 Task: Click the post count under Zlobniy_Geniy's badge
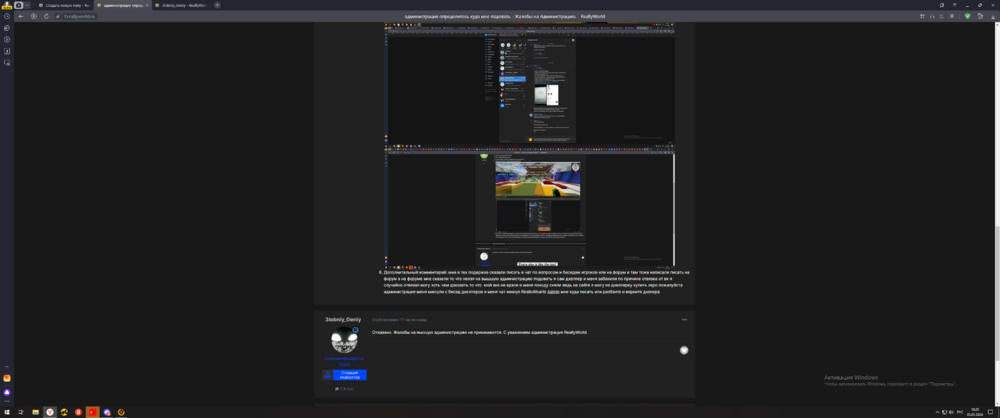pos(344,389)
